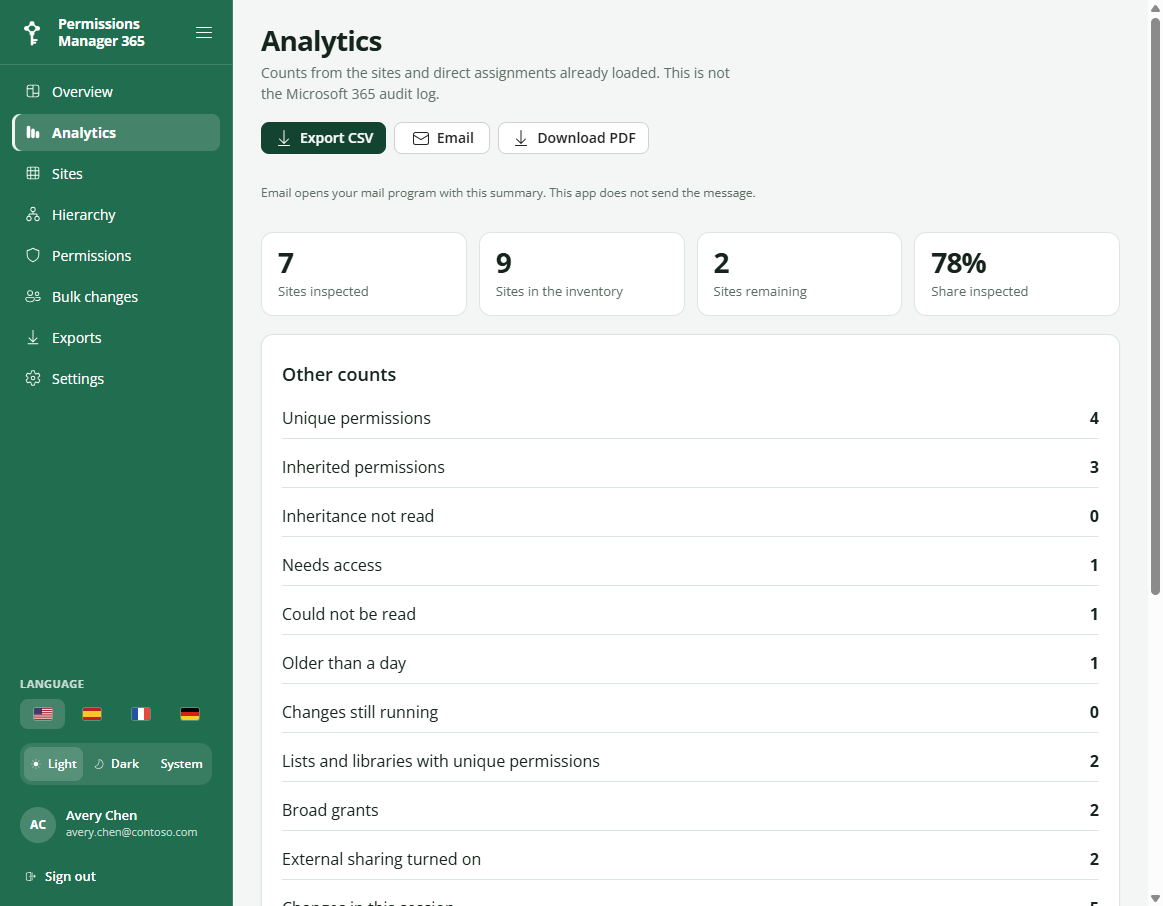Select the Analytics nav item
The height and width of the screenshot is (906, 1163).
click(x=116, y=133)
